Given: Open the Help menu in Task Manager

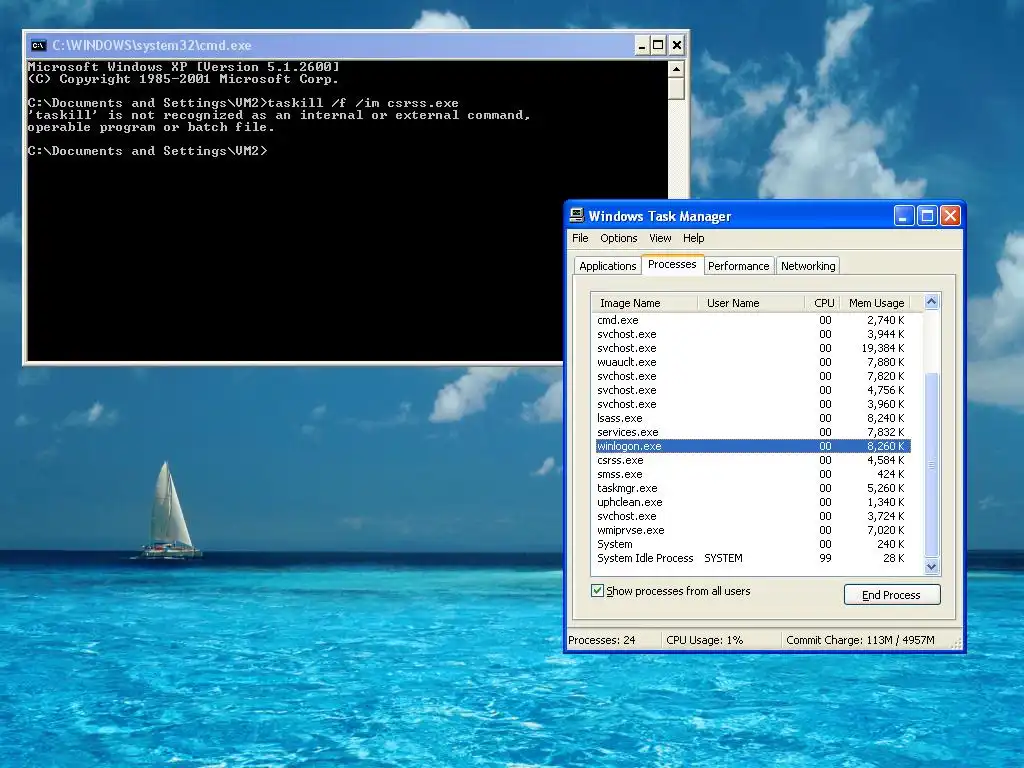Looking at the screenshot, I should click(x=694, y=238).
